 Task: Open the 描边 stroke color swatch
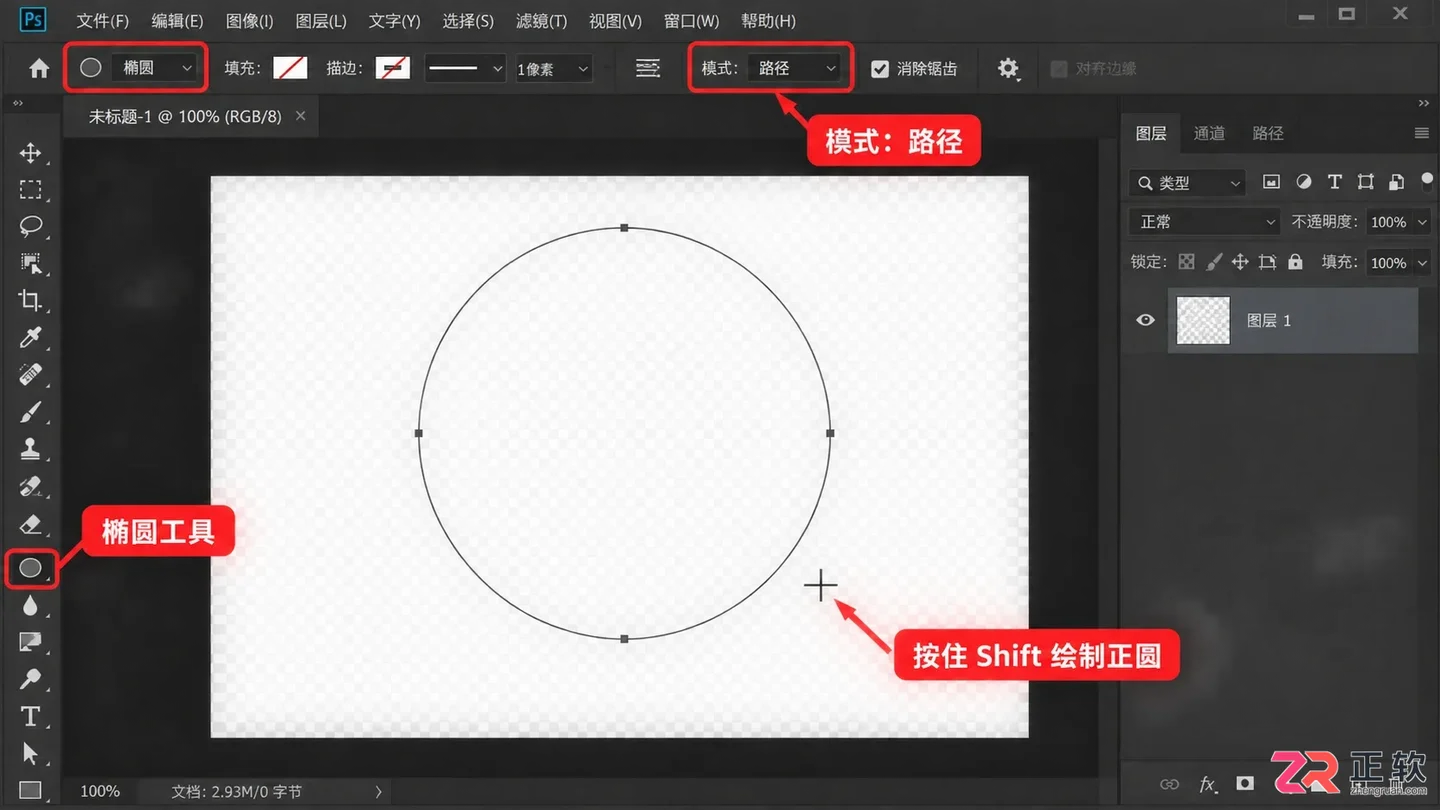point(393,68)
